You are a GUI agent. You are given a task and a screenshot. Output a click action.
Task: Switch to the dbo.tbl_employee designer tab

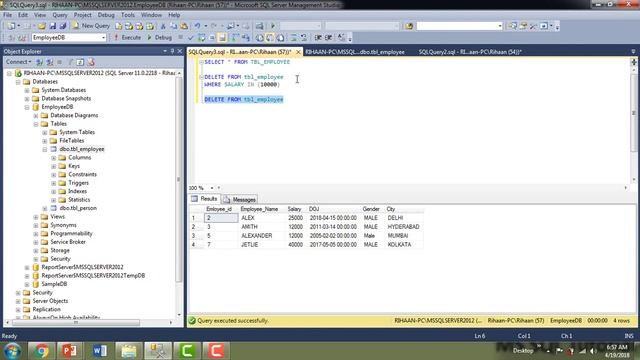tap(355, 52)
